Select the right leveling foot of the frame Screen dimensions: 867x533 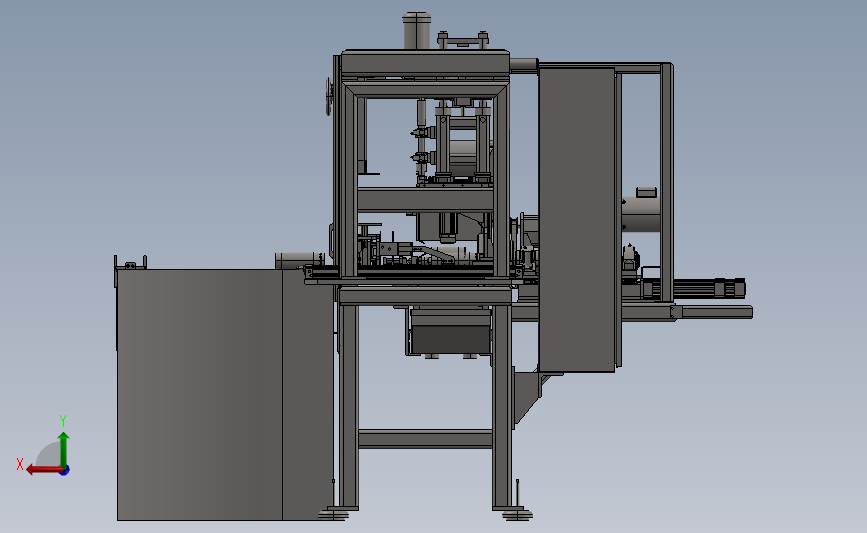pyautogui.click(x=517, y=515)
